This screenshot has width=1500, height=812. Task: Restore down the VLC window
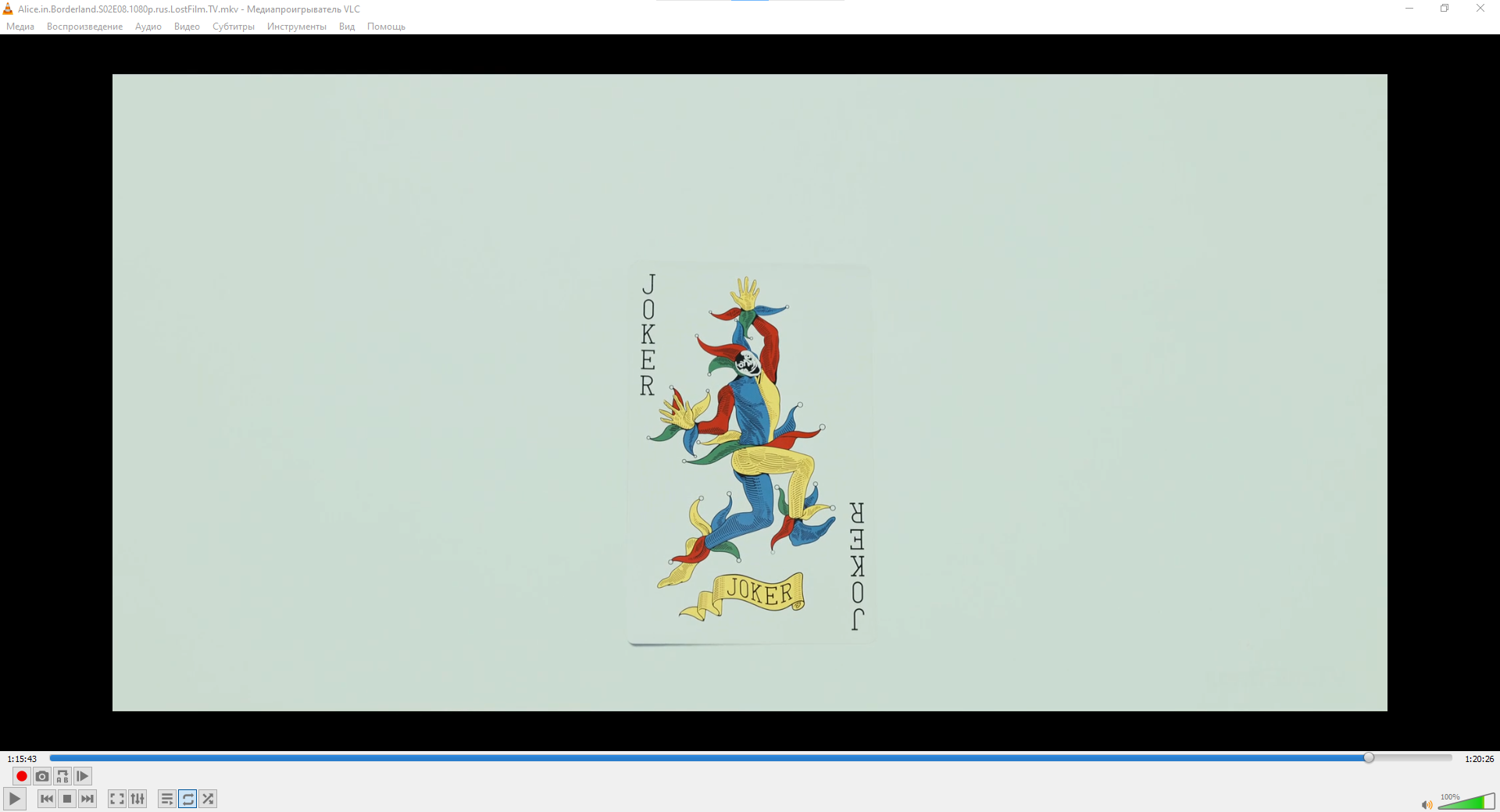(x=1445, y=9)
